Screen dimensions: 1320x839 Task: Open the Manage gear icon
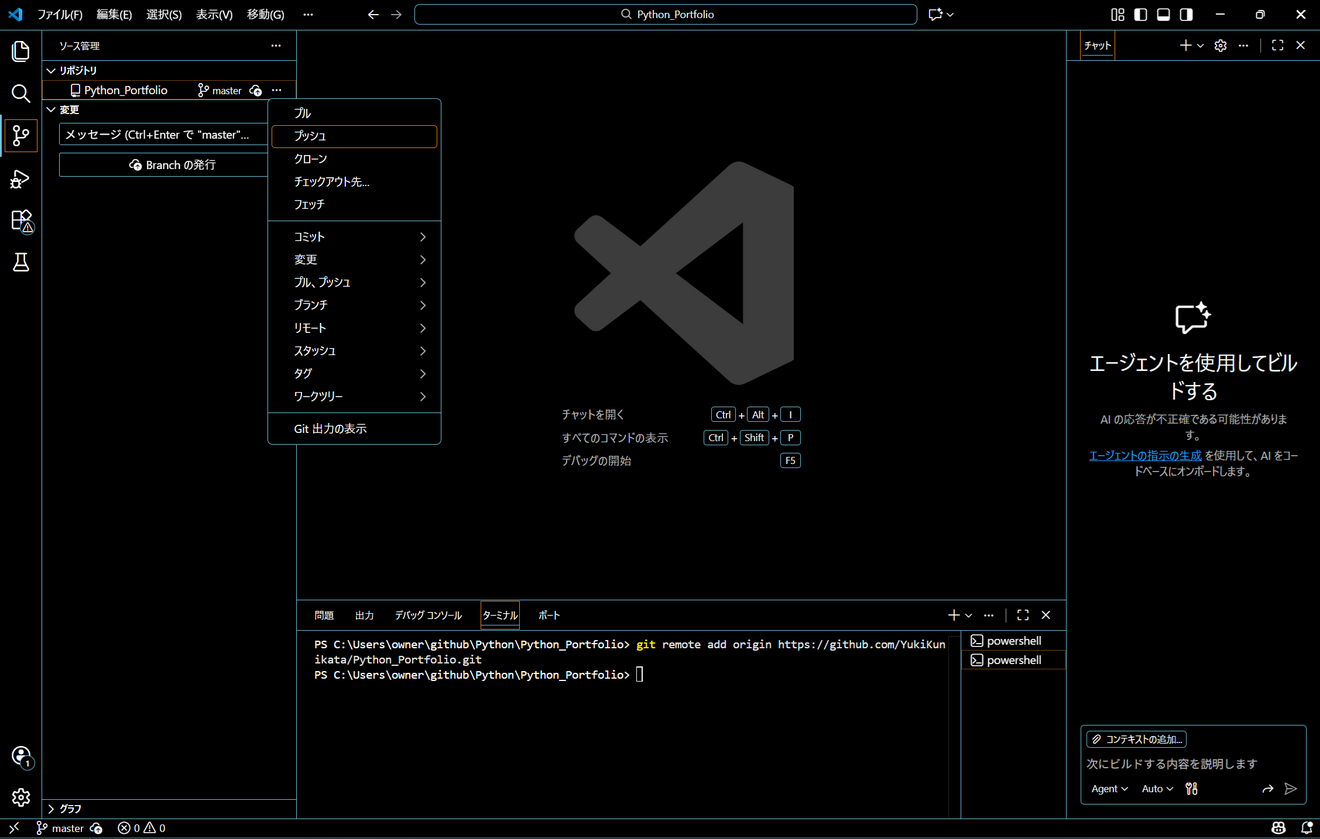click(20, 798)
